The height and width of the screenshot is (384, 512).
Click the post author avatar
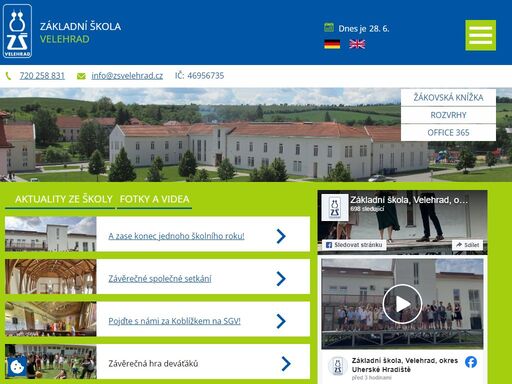click(x=338, y=366)
